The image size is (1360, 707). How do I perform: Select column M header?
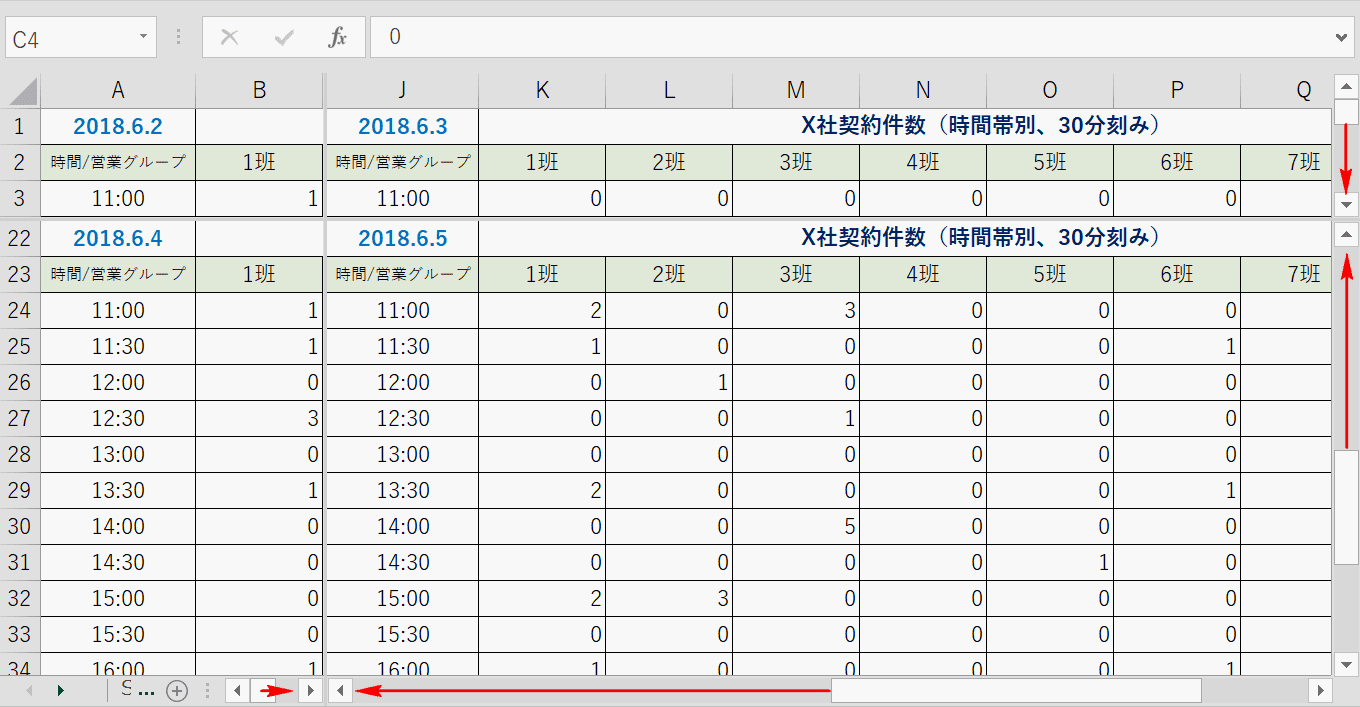(796, 90)
